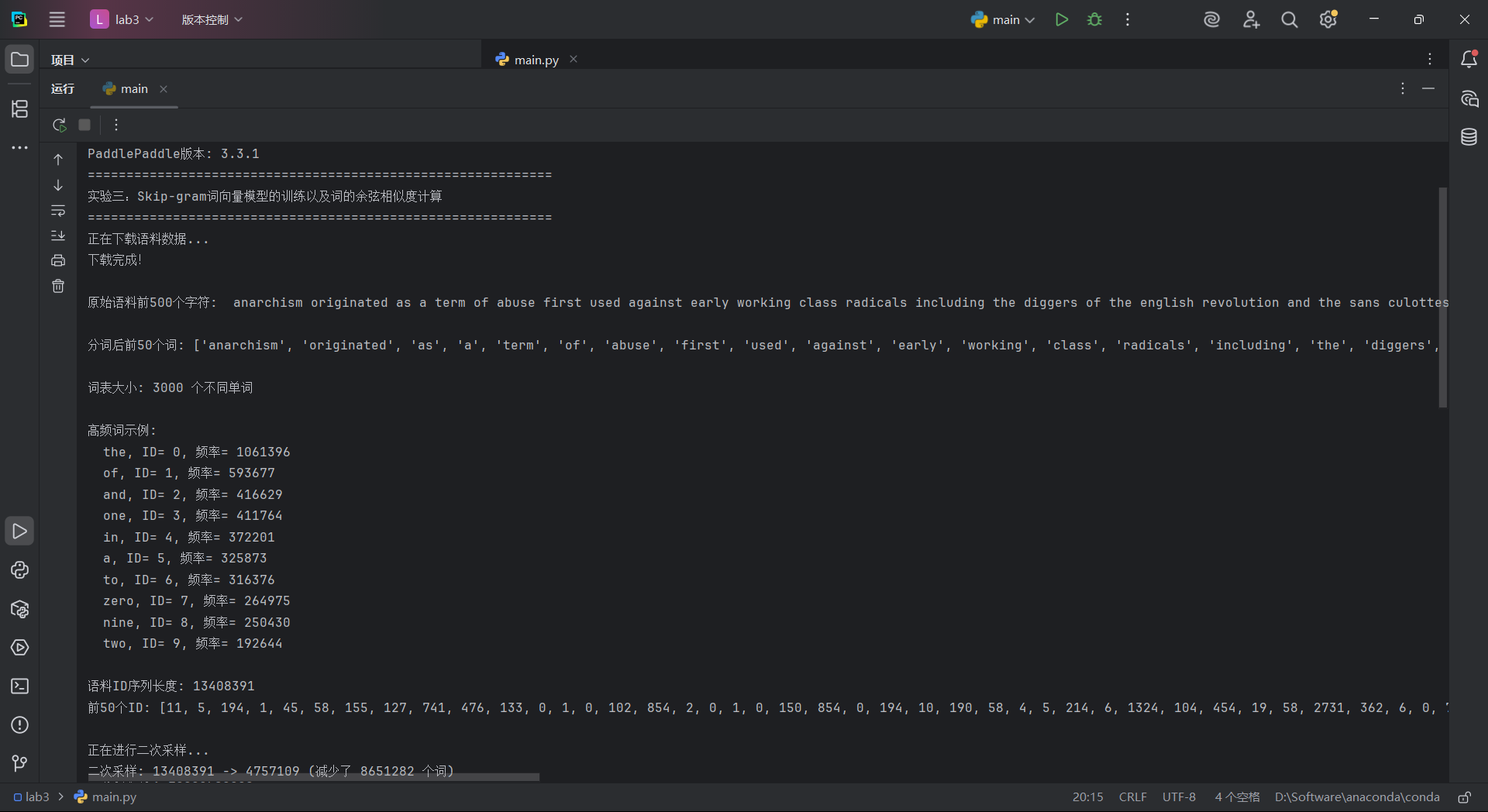Jump down the console stack trace
1488x812 pixels.
tap(58, 185)
